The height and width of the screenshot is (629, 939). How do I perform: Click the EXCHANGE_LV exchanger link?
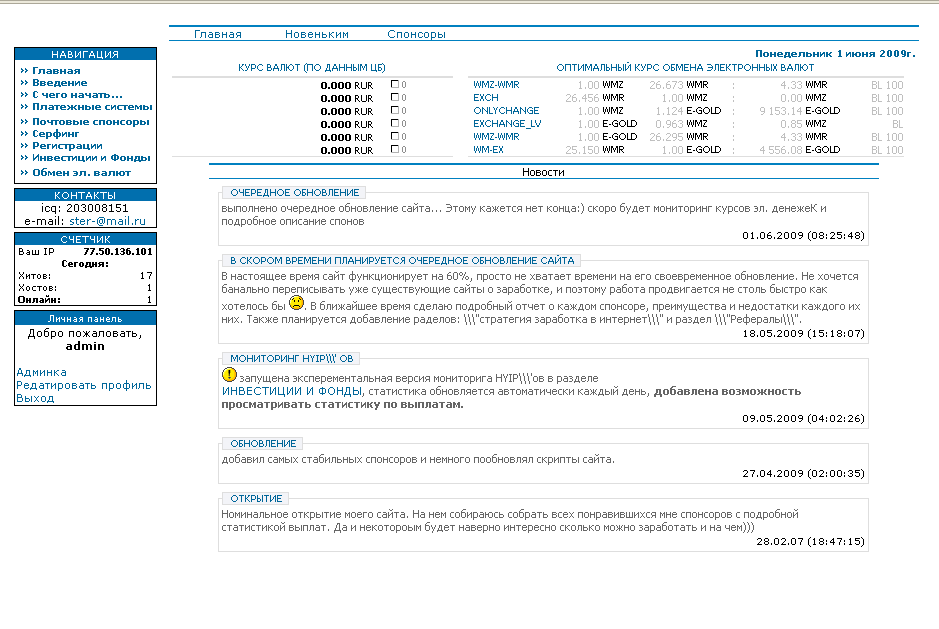tap(507, 124)
